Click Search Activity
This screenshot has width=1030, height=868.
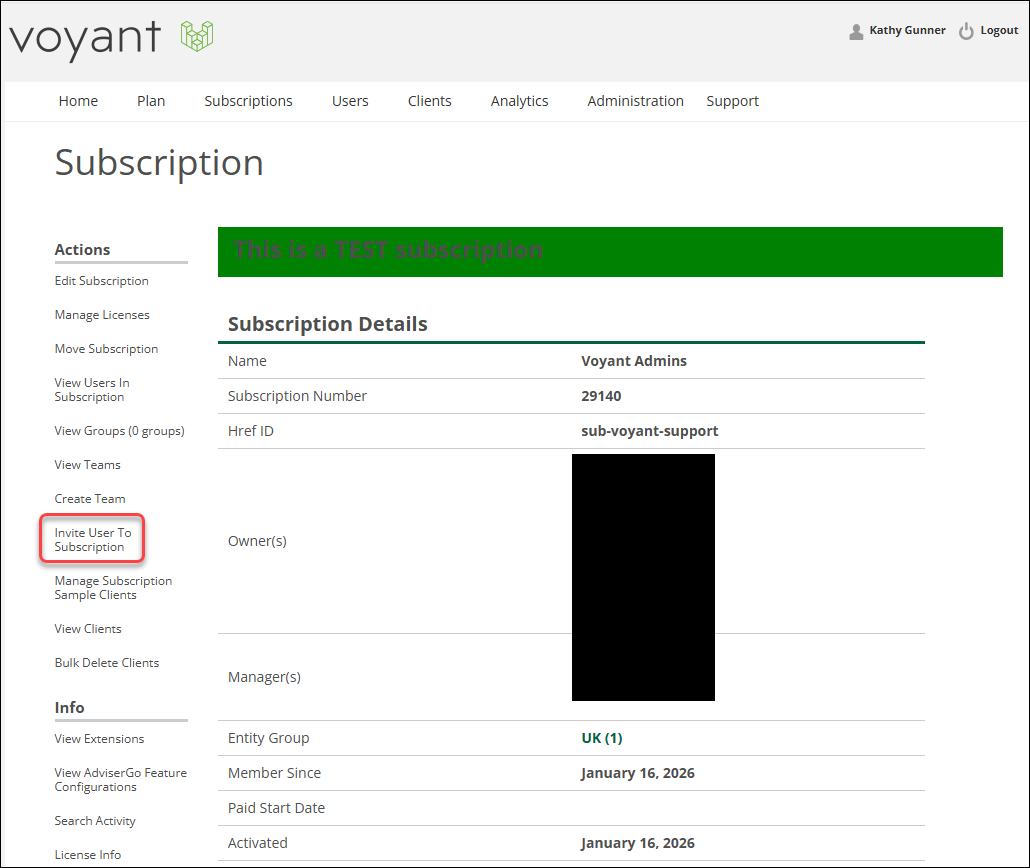coord(95,821)
